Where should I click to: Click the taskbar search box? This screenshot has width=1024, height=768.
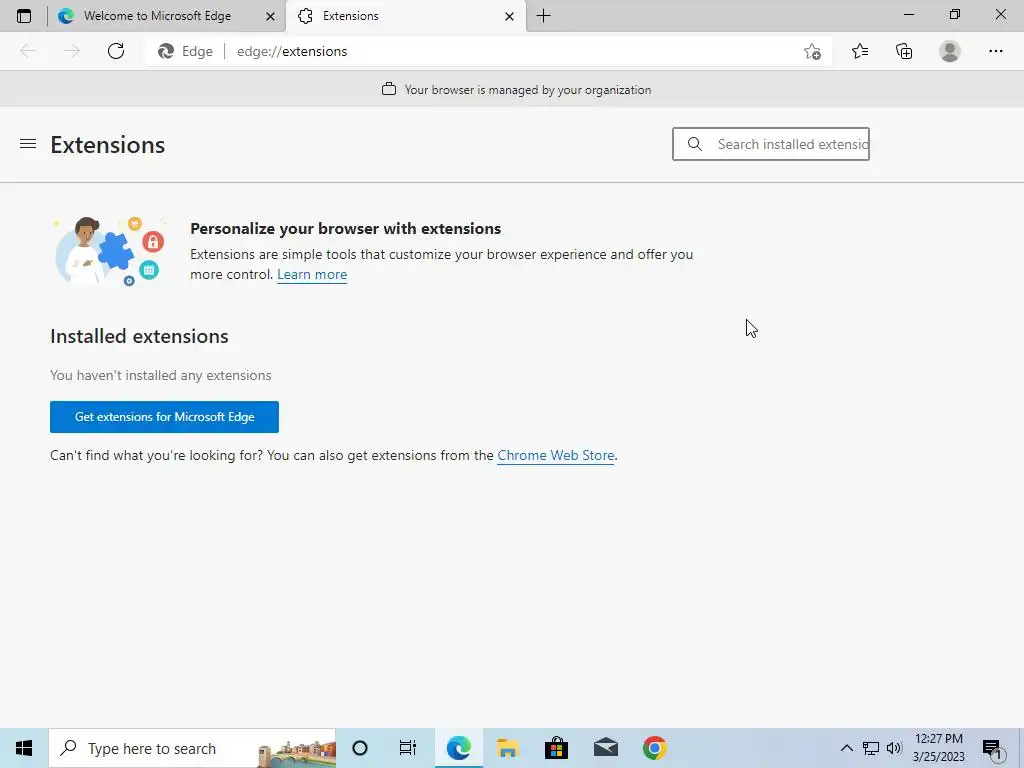pos(192,748)
